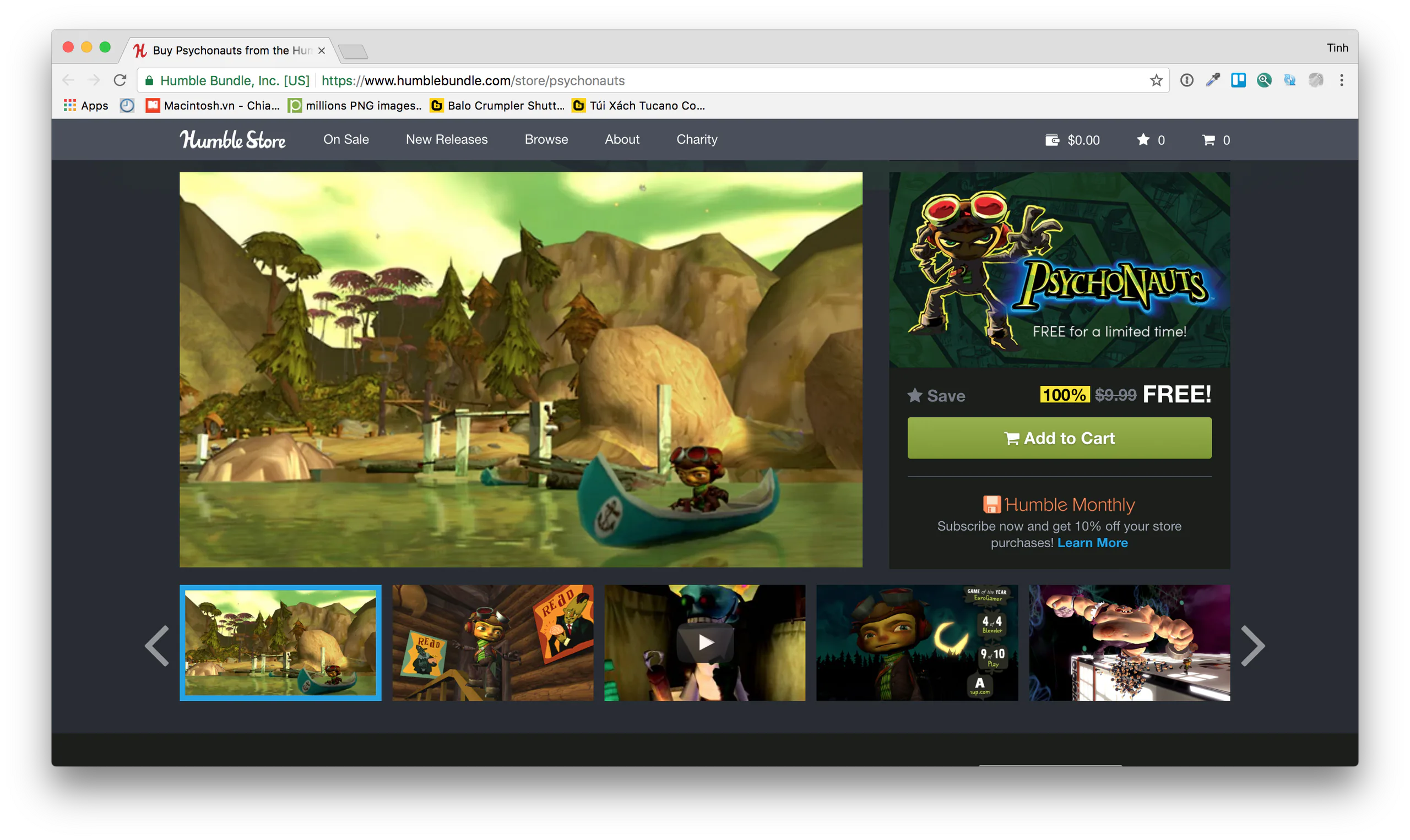Click the Trello extension icon

pos(1238,80)
